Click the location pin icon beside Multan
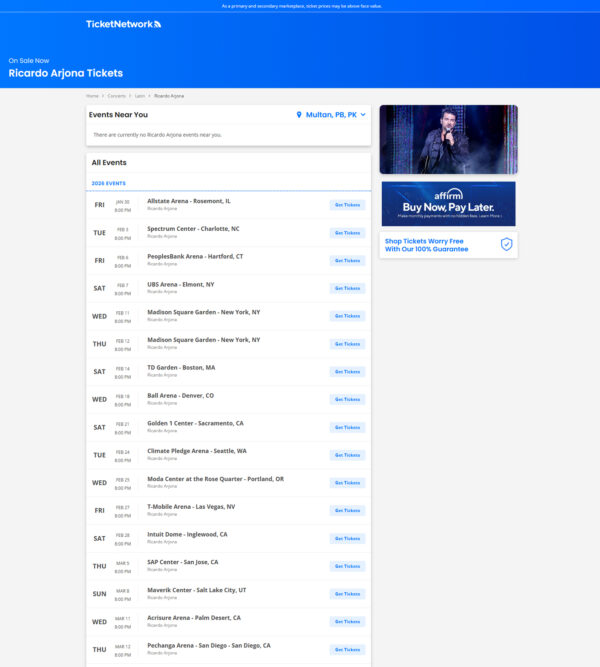600x667 pixels. tap(299, 115)
